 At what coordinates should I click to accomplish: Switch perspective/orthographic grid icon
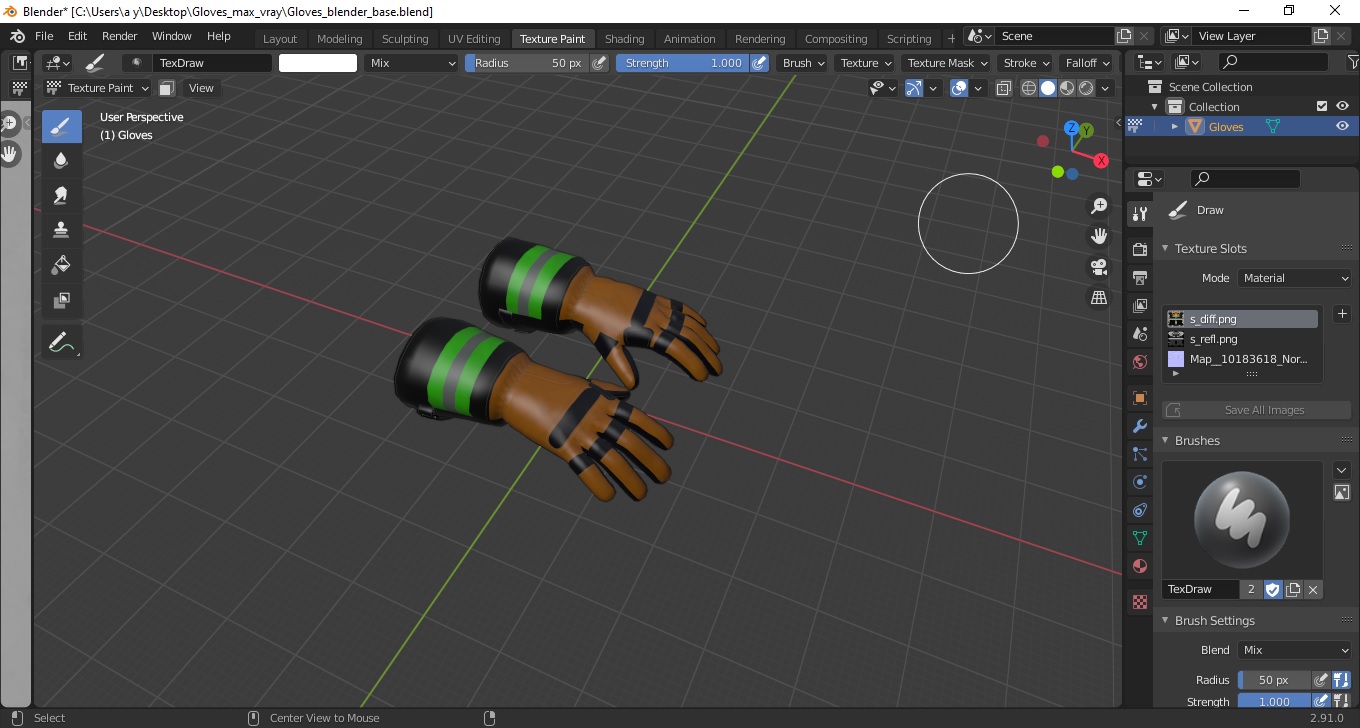pyautogui.click(x=1099, y=298)
